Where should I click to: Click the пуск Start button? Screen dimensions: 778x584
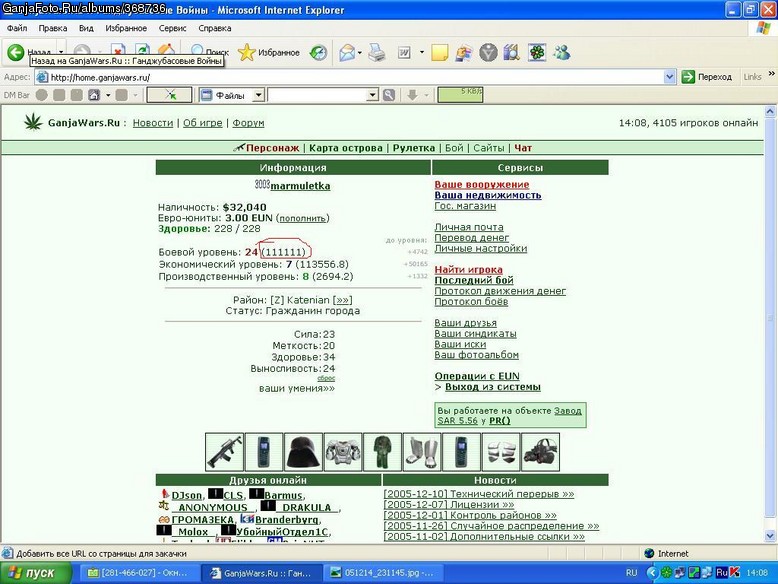coord(36,573)
